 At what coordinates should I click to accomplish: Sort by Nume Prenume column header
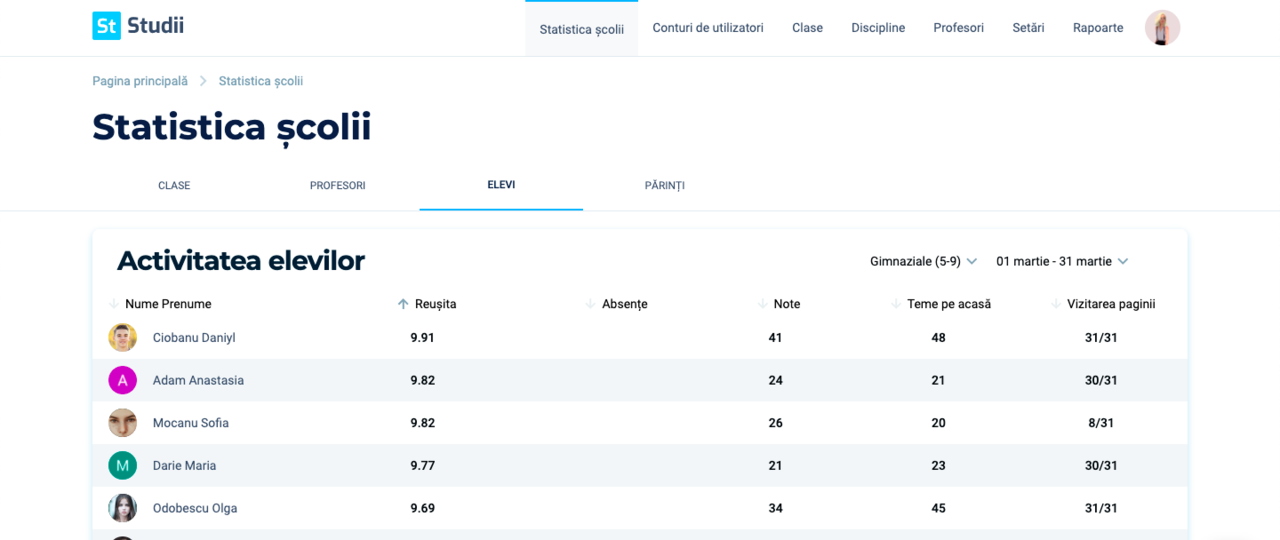pyautogui.click(x=168, y=304)
